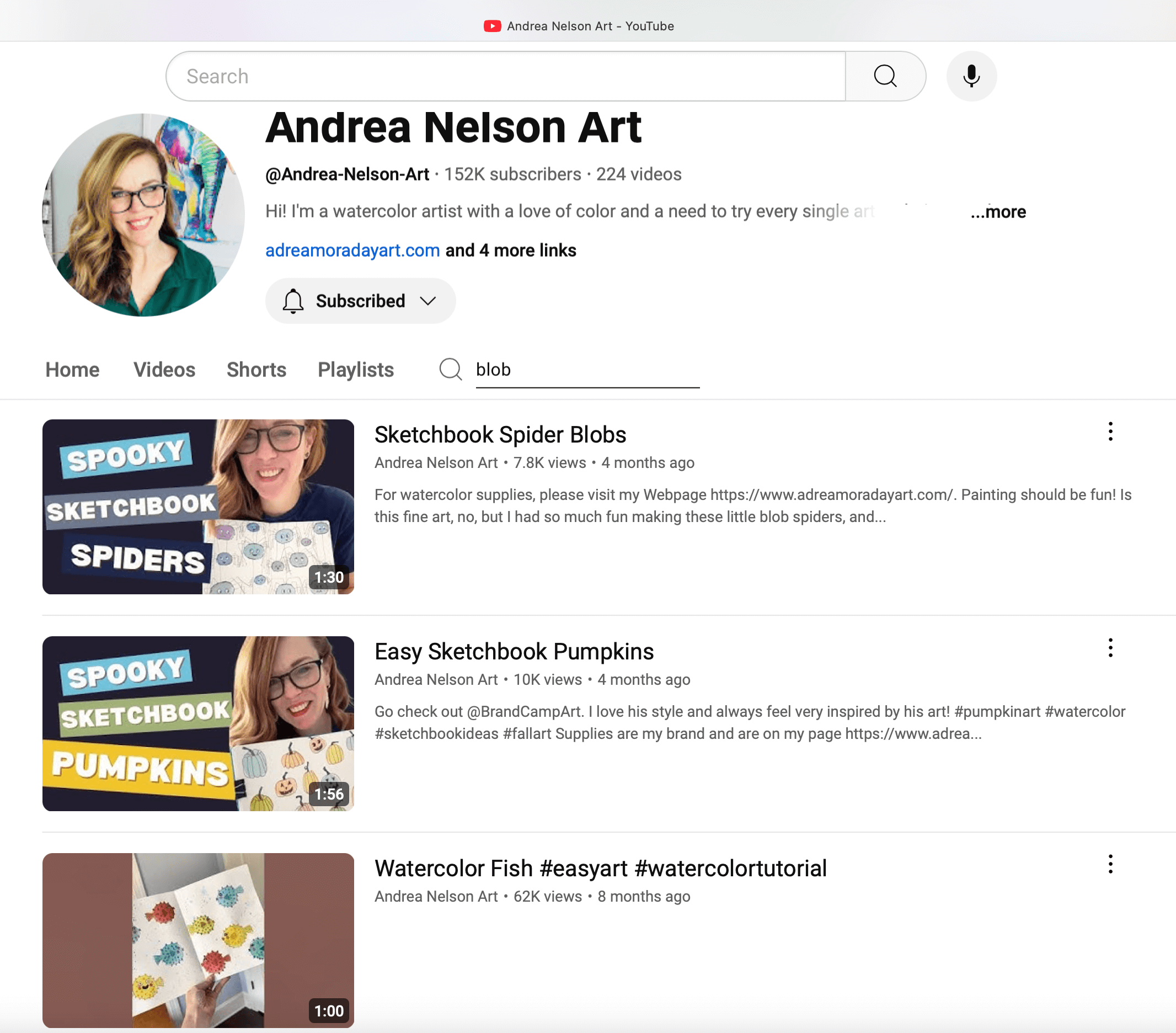Click the main YouTube Search field
This screenshot has width=1176, height=1033.
click(505, 76)
